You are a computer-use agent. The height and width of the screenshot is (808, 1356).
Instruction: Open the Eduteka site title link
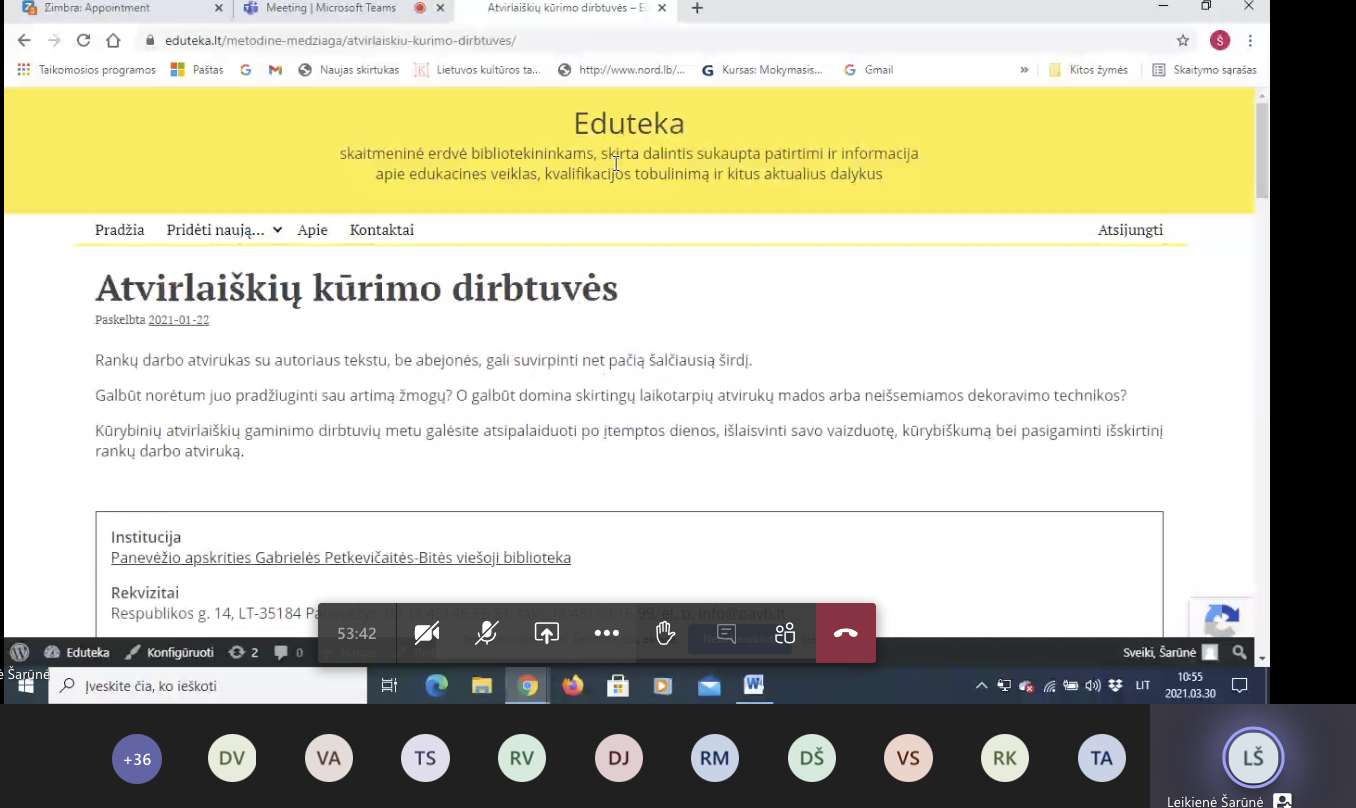click(x=629, y=124)
